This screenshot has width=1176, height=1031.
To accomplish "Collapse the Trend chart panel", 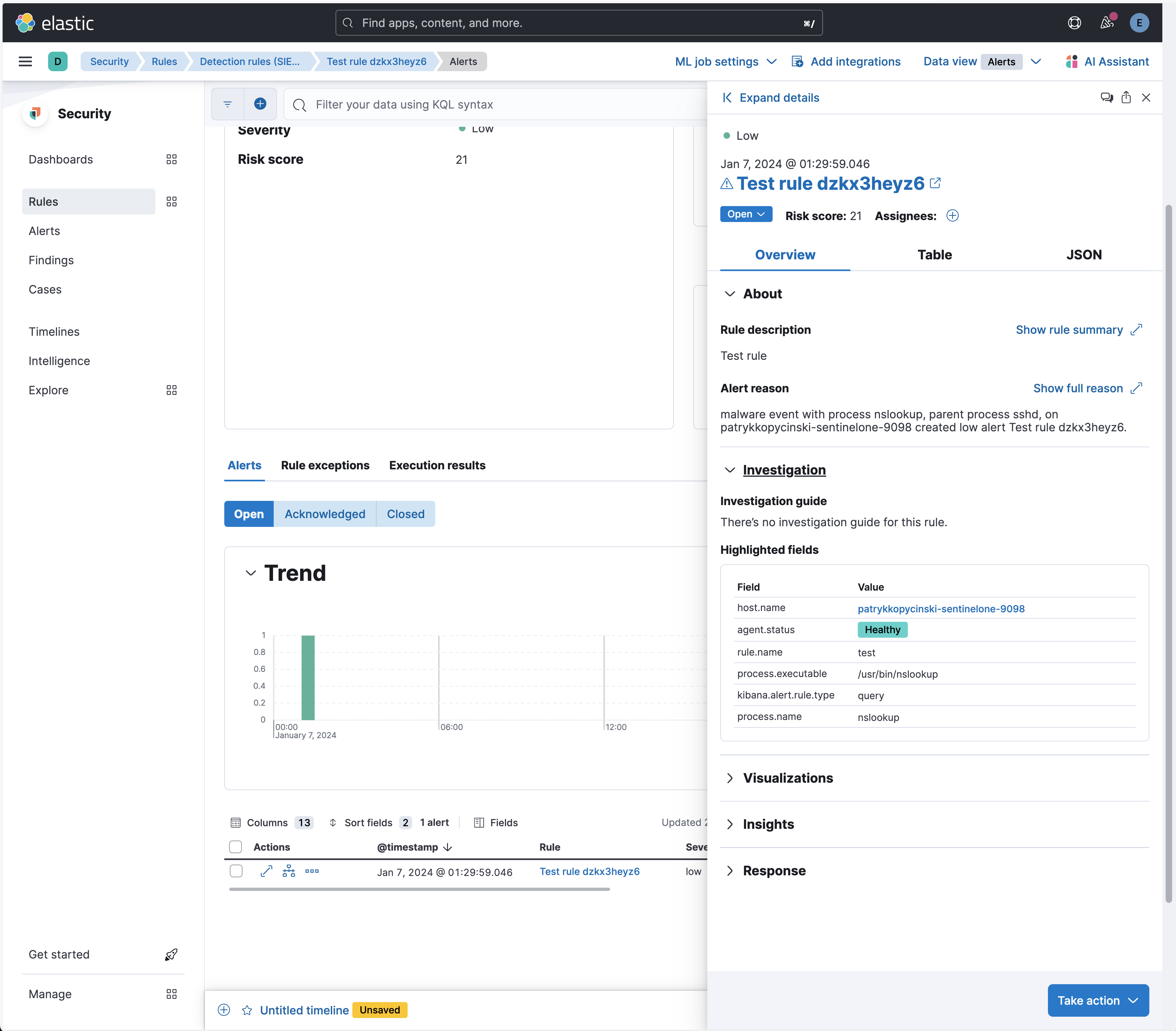I will point(251,573).
